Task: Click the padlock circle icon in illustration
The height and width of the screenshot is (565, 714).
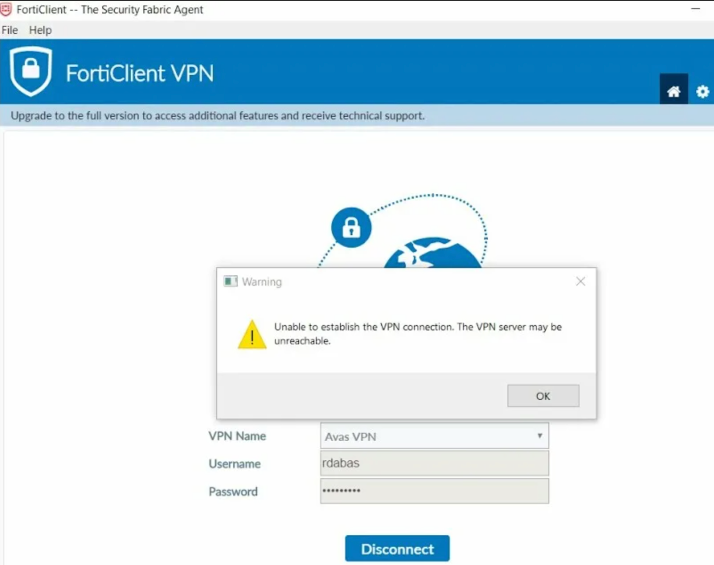Action: coord(351,227)
